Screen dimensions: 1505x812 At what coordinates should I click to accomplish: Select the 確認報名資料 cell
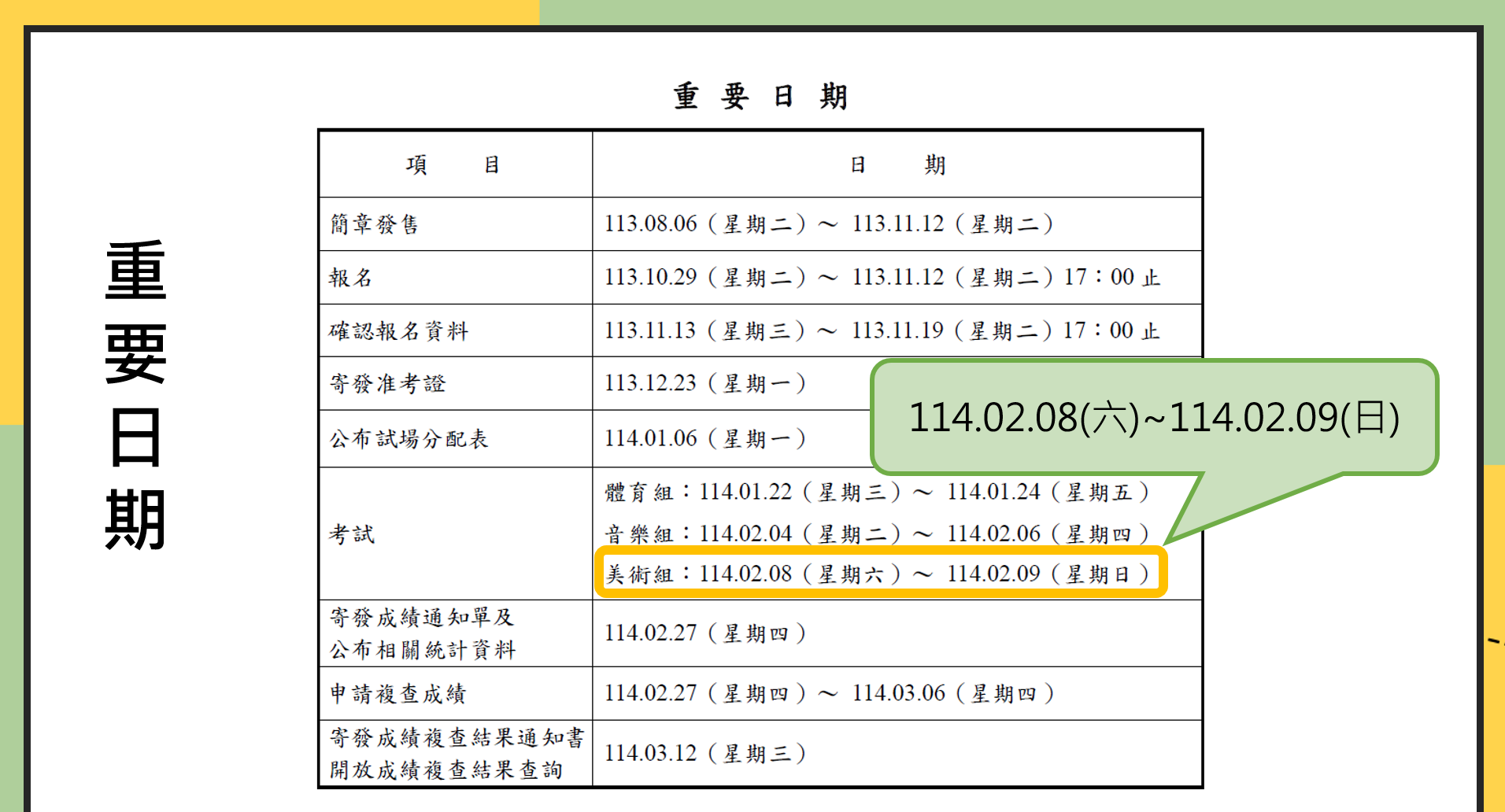click(x=398, y=331)
